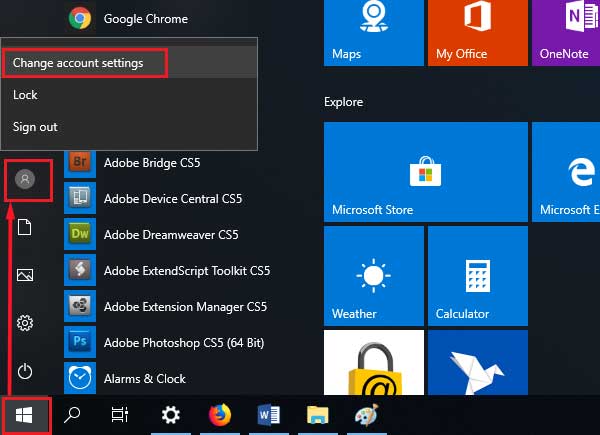
Task: Open Settings gear on the taskbar
Action: (171, 415)
